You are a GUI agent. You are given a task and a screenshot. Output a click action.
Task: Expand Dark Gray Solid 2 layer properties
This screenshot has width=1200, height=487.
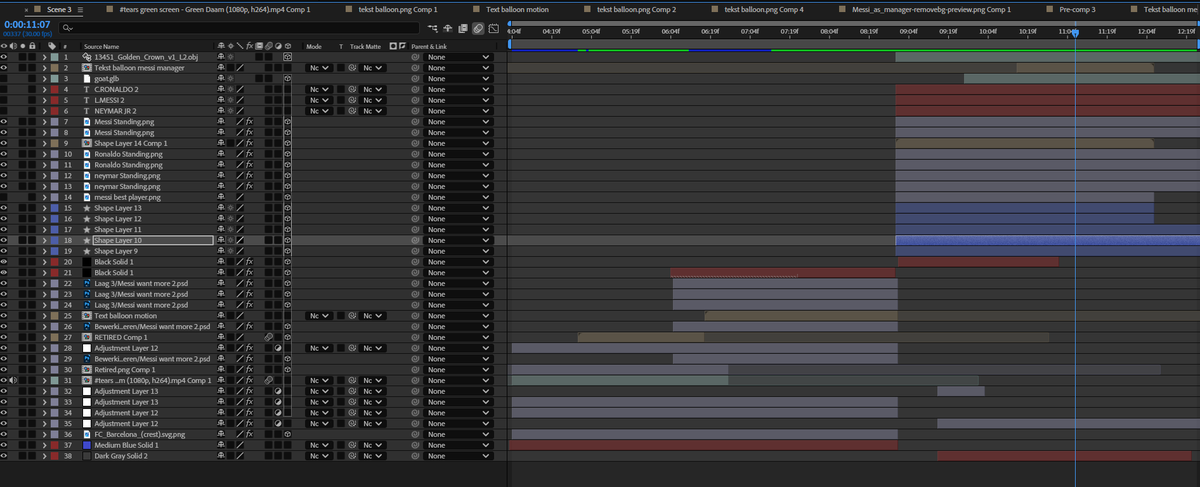(44, 456)
